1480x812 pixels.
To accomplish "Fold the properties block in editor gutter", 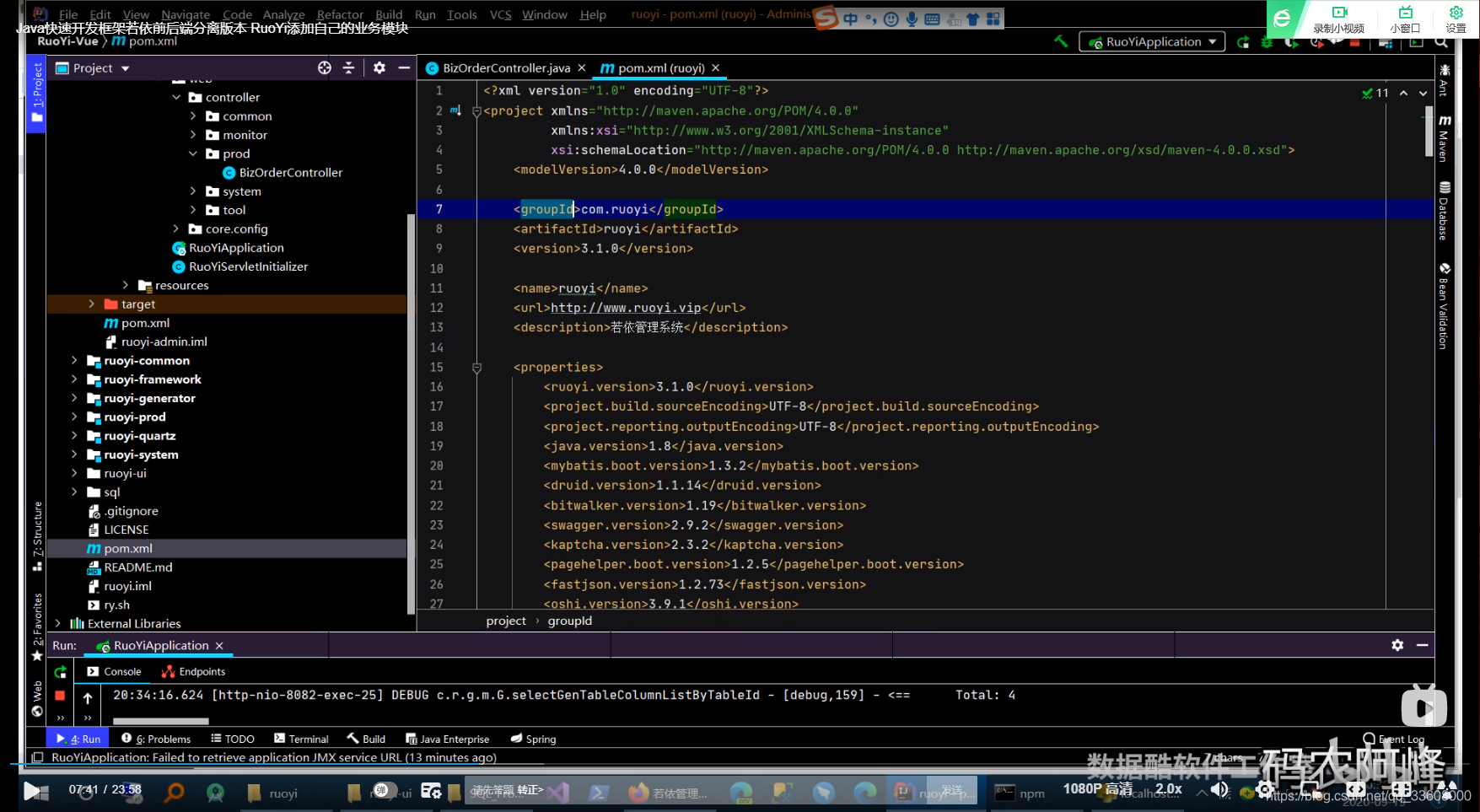I will click(x=476, y=368).
